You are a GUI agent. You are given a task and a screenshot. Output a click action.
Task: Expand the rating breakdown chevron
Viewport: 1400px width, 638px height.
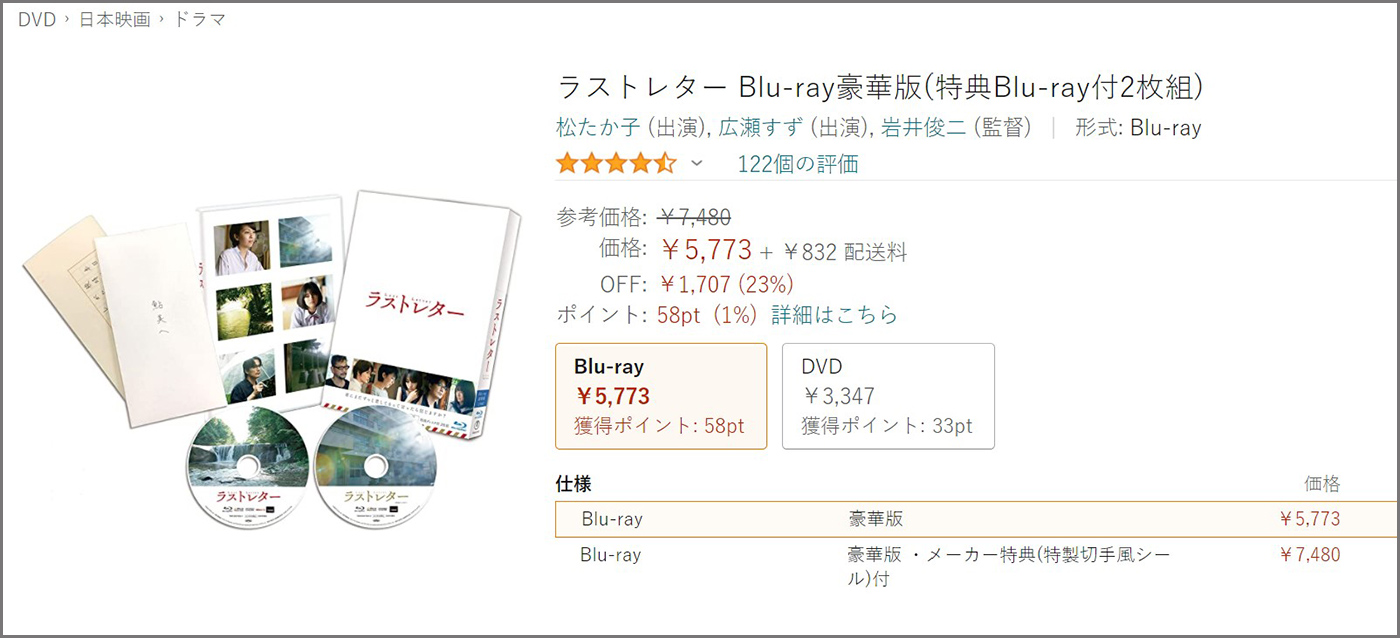pos(697,164)
